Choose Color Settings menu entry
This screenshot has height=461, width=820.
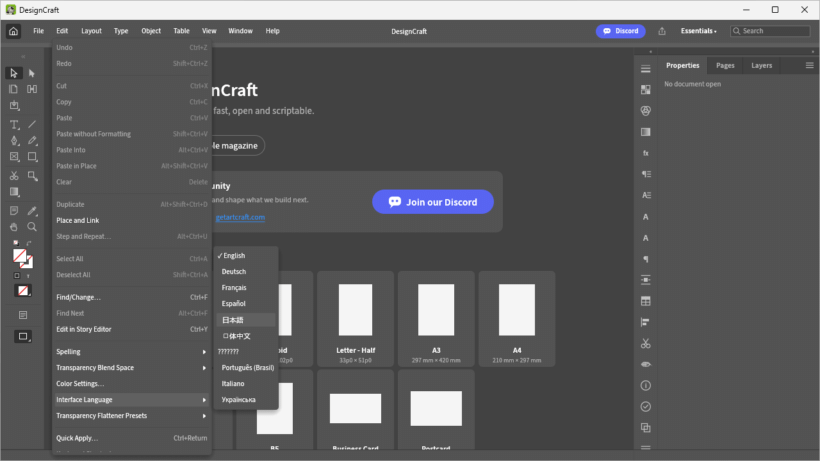pyautogui.click(x=131, y=384)
